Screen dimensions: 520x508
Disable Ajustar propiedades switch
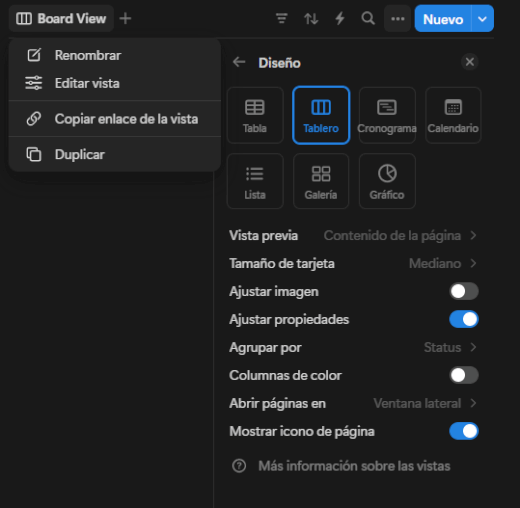pos(464,319)
